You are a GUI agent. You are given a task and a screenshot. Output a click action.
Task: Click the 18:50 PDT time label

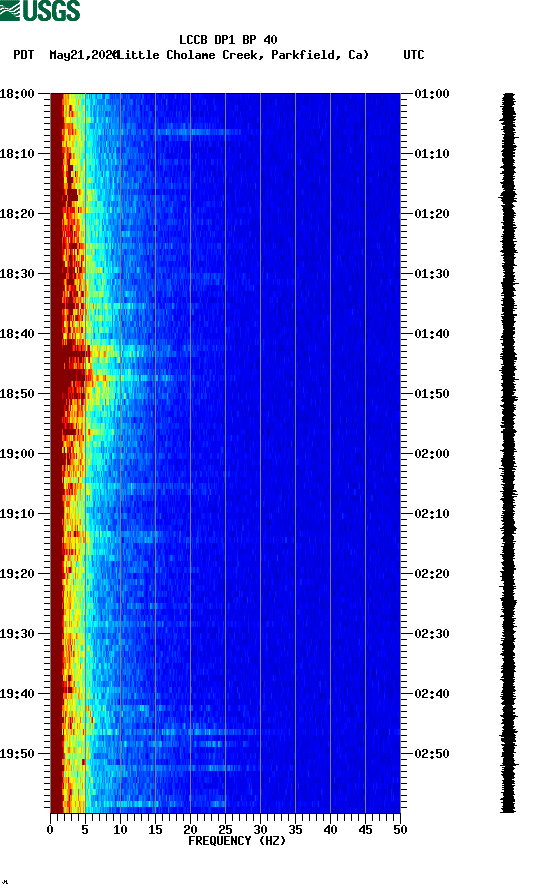pyautogui.click(x=17, y=394)
